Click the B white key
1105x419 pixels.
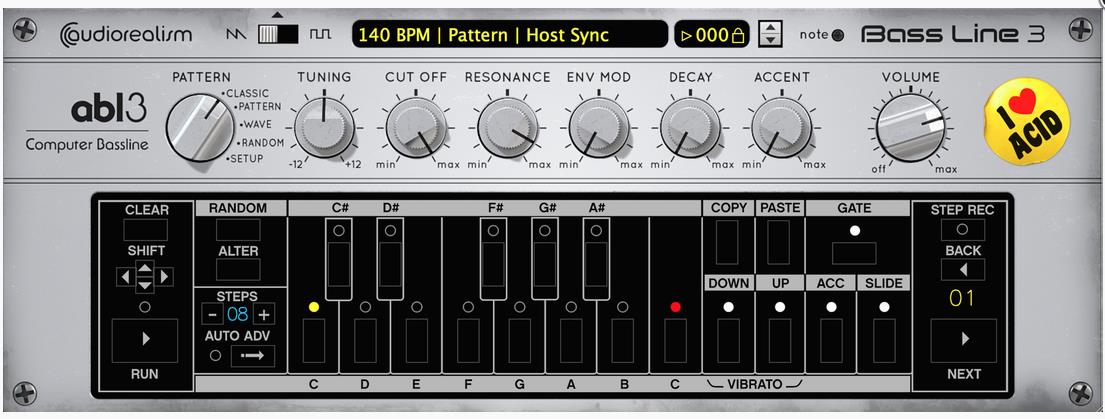point(622,340)
